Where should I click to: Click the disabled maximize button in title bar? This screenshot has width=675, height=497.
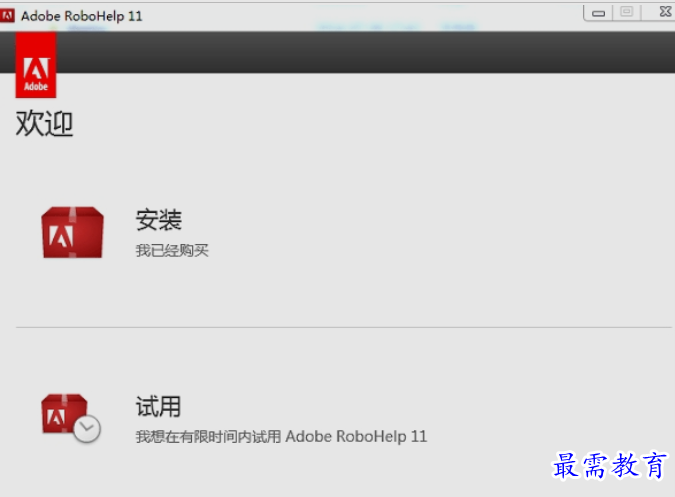[x=627, y=12]
